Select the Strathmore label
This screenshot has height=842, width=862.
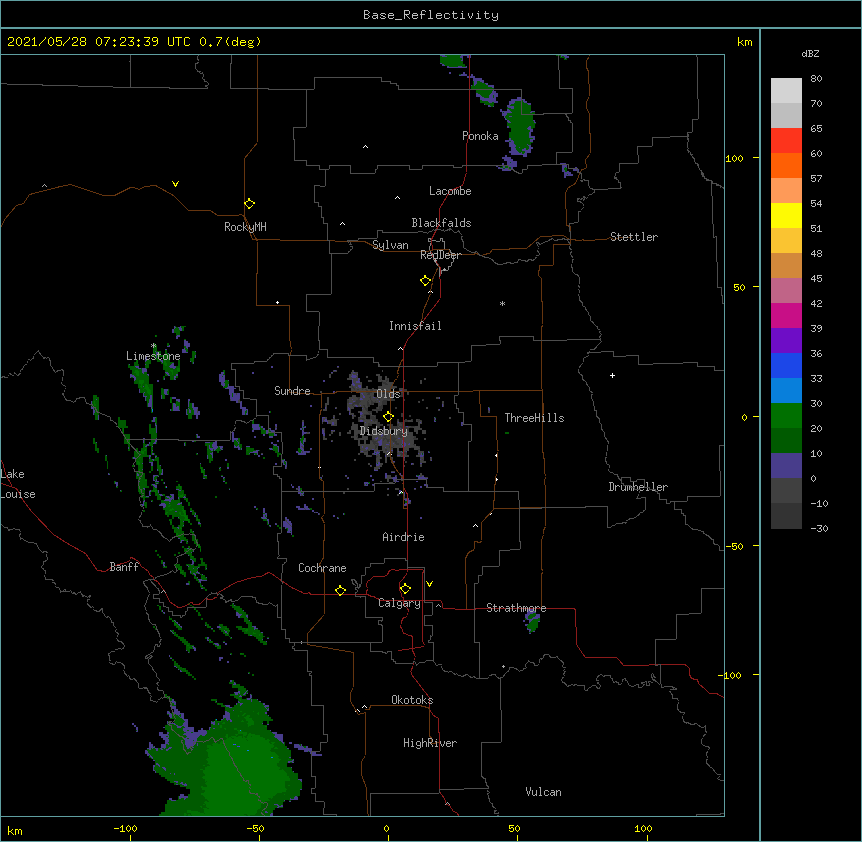point(516,608)
